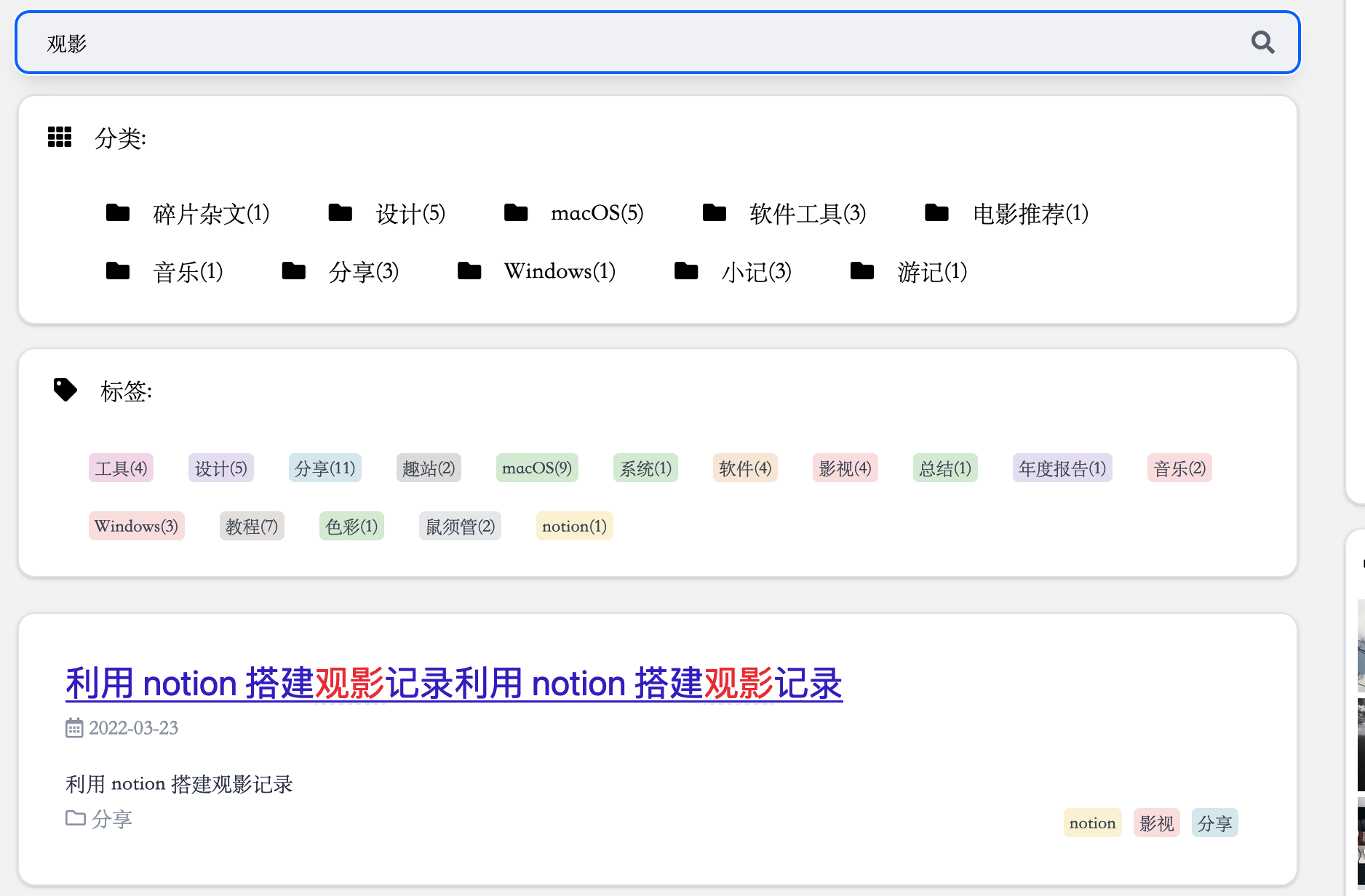This screenshot has height=896, width=1365.
Task: Filter by the 教程(7) tag
Action: [252, 526]
